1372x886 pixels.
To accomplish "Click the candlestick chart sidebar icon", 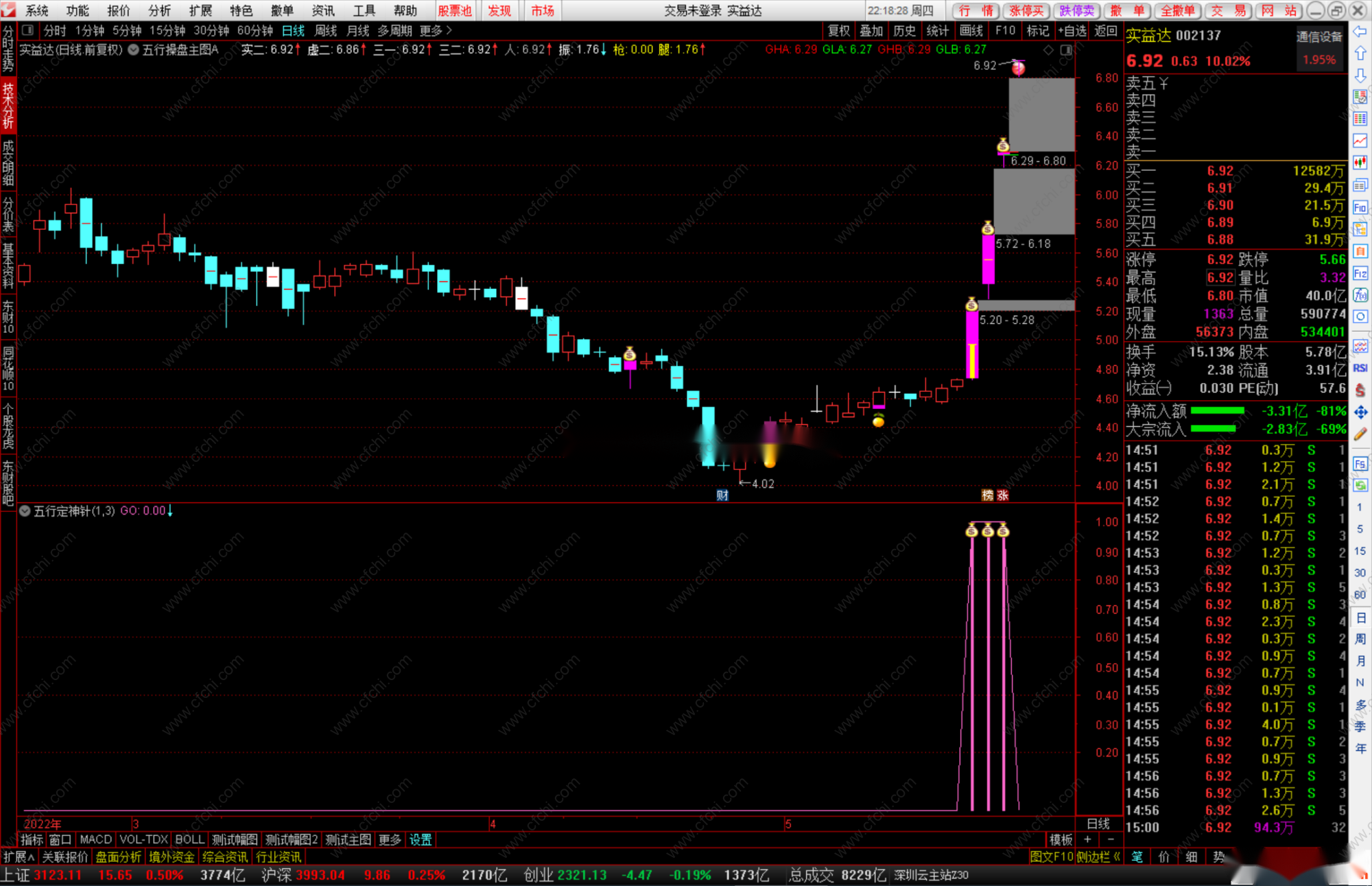I will pyautogui.click(x=1360, y=163).
